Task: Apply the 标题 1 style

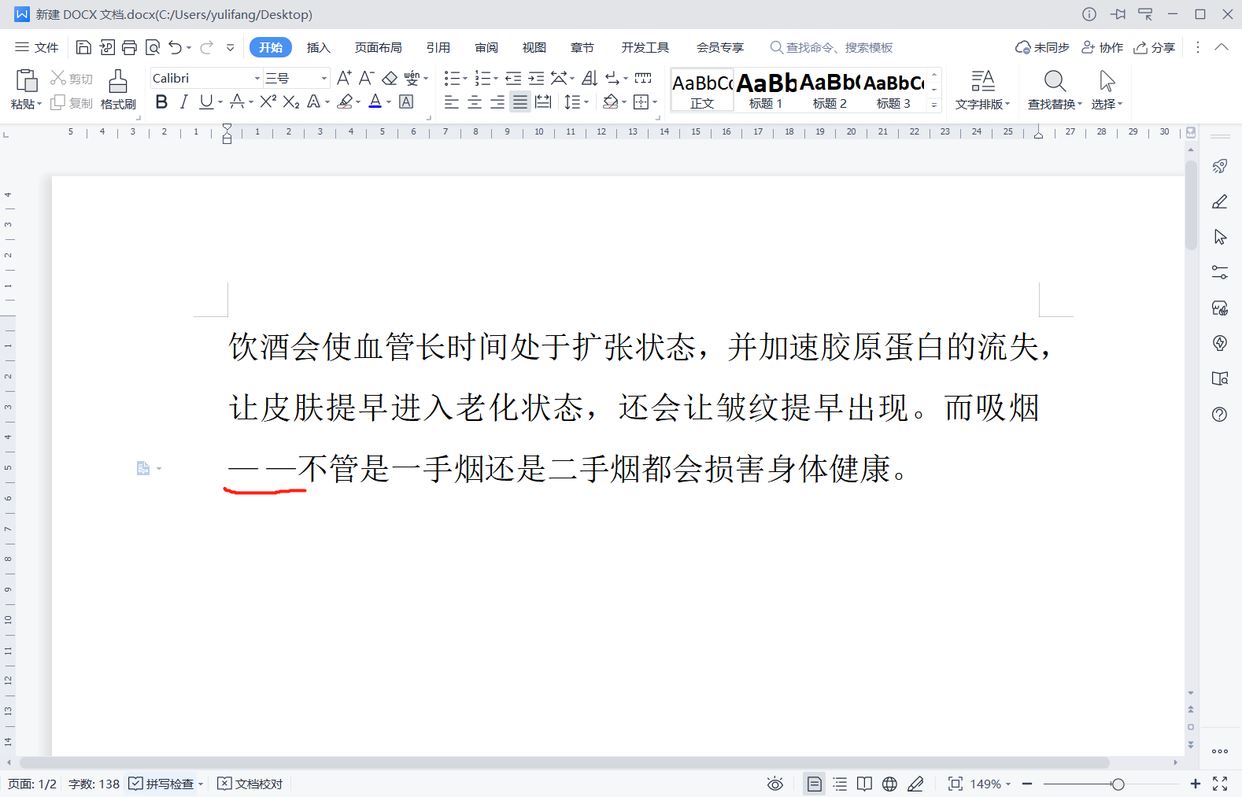Action: 766,90
